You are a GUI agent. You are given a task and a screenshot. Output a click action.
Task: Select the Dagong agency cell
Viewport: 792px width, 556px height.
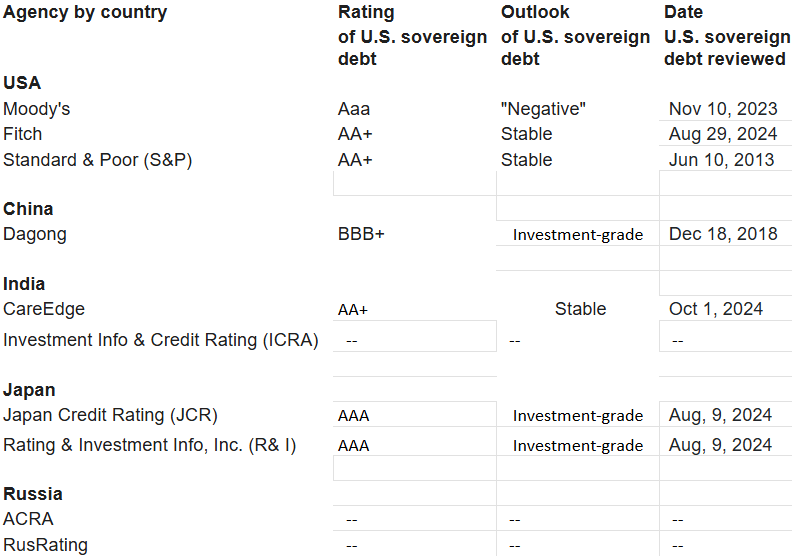click(x=35, y=235)
